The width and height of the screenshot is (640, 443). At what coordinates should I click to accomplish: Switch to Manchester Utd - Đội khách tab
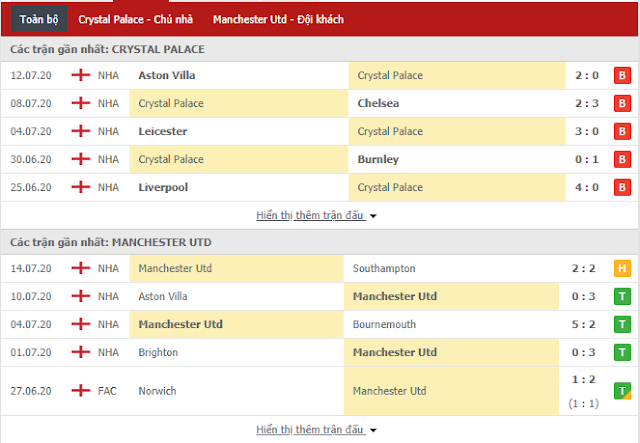coord(278,19)
